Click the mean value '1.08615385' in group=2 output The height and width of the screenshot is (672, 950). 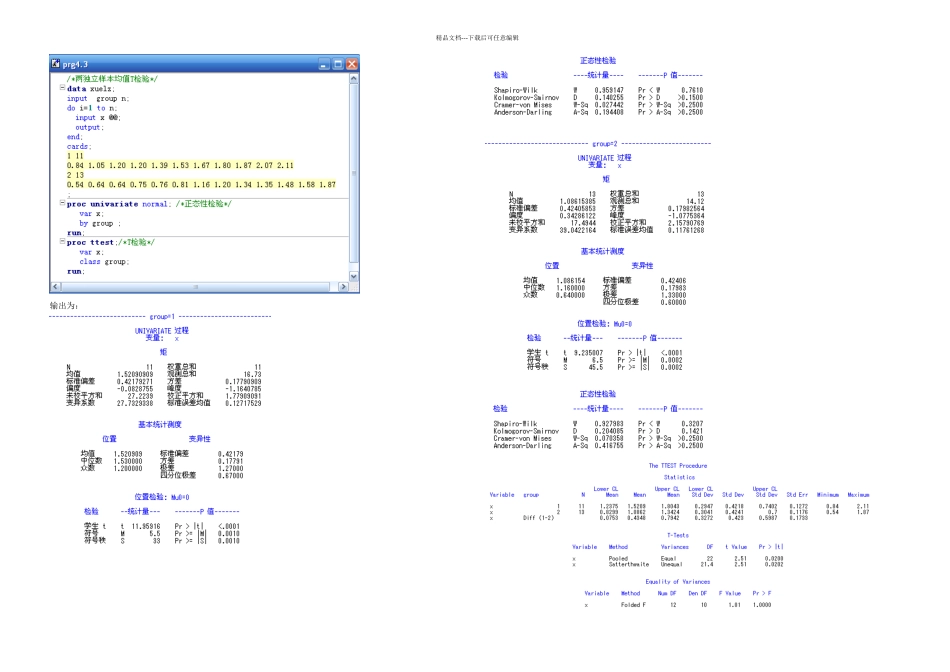577,201
